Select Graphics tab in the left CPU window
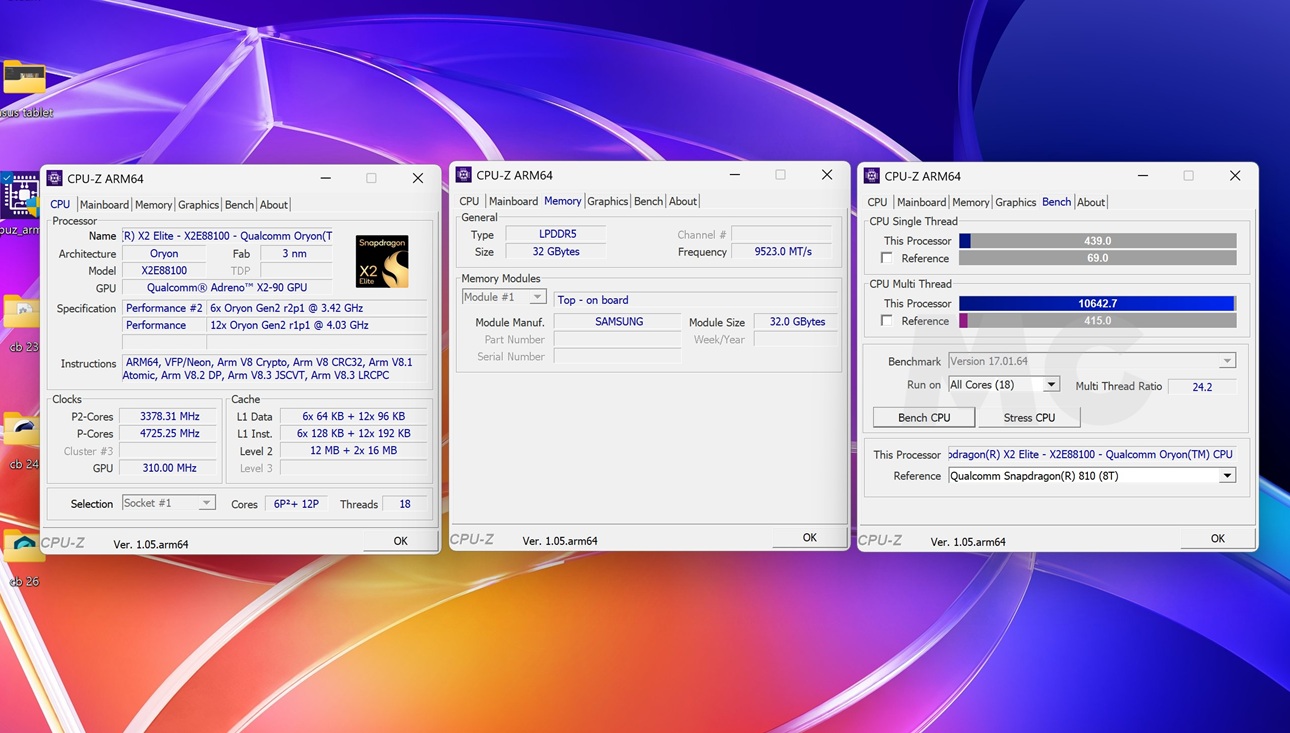 198,205
